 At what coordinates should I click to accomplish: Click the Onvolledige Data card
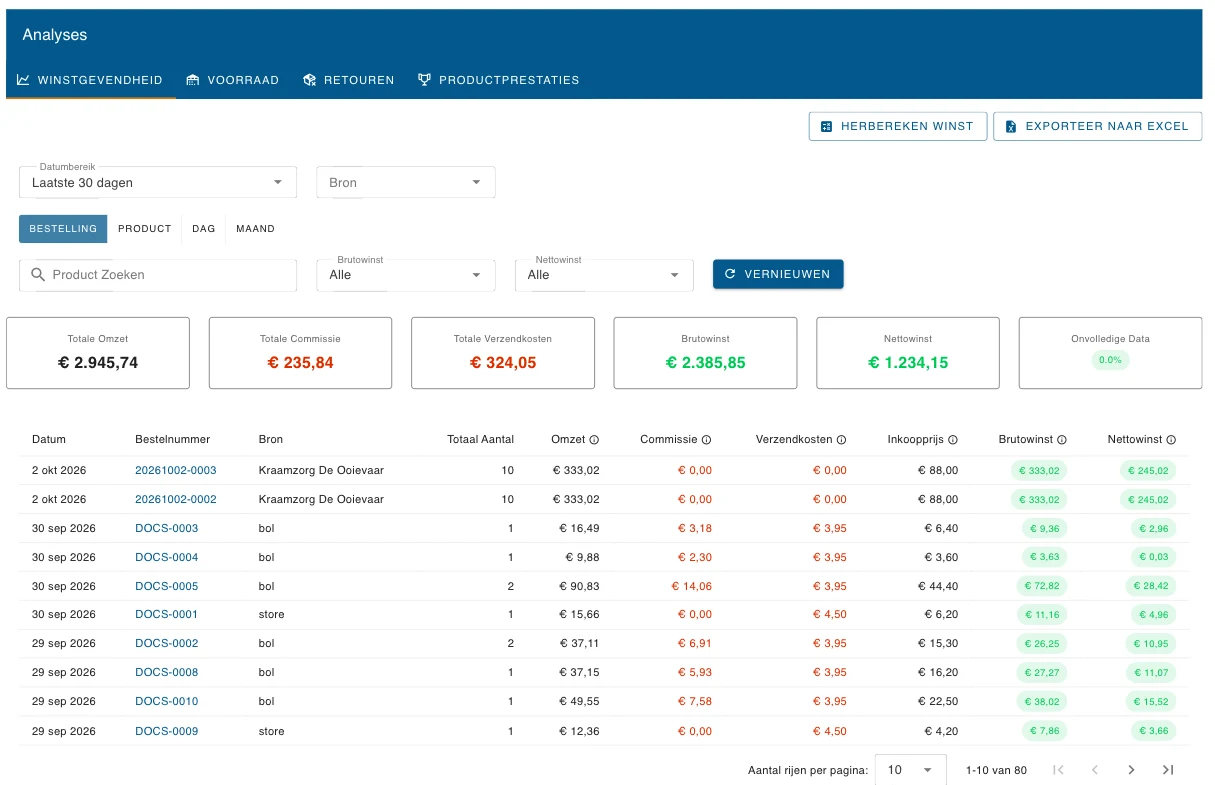click(1110, 353)
